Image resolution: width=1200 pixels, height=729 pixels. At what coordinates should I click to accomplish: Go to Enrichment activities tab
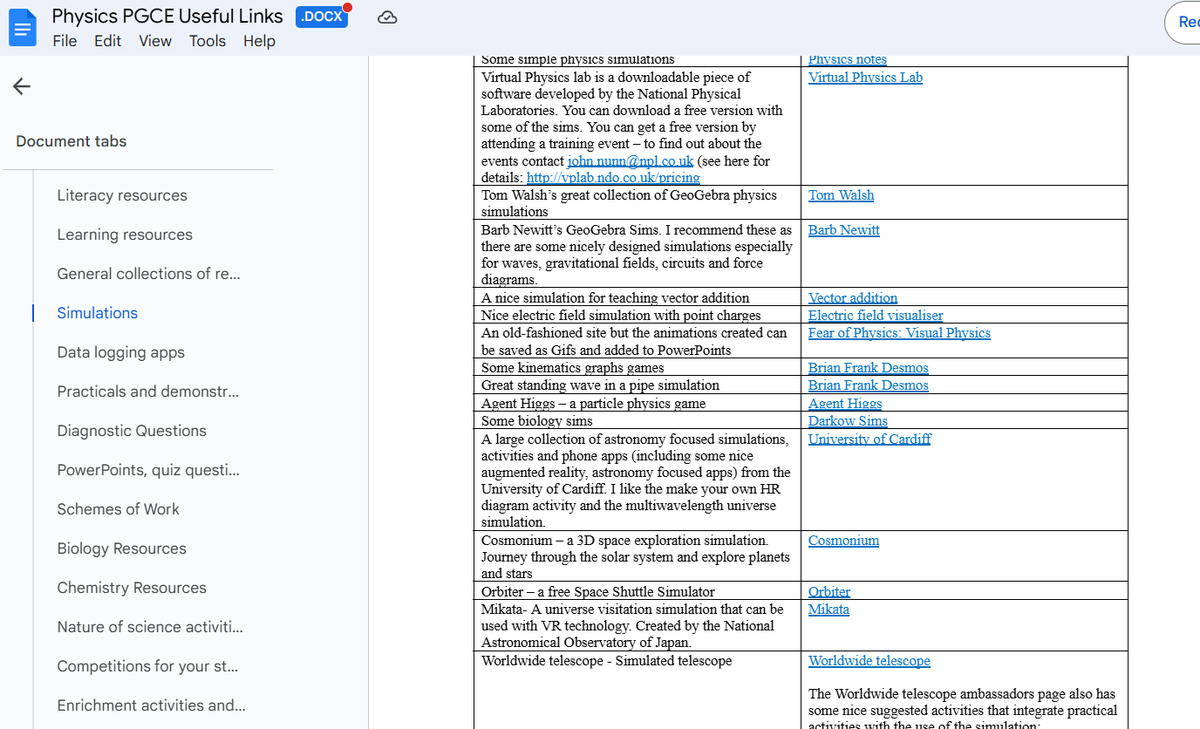click(x=151, y=705)
